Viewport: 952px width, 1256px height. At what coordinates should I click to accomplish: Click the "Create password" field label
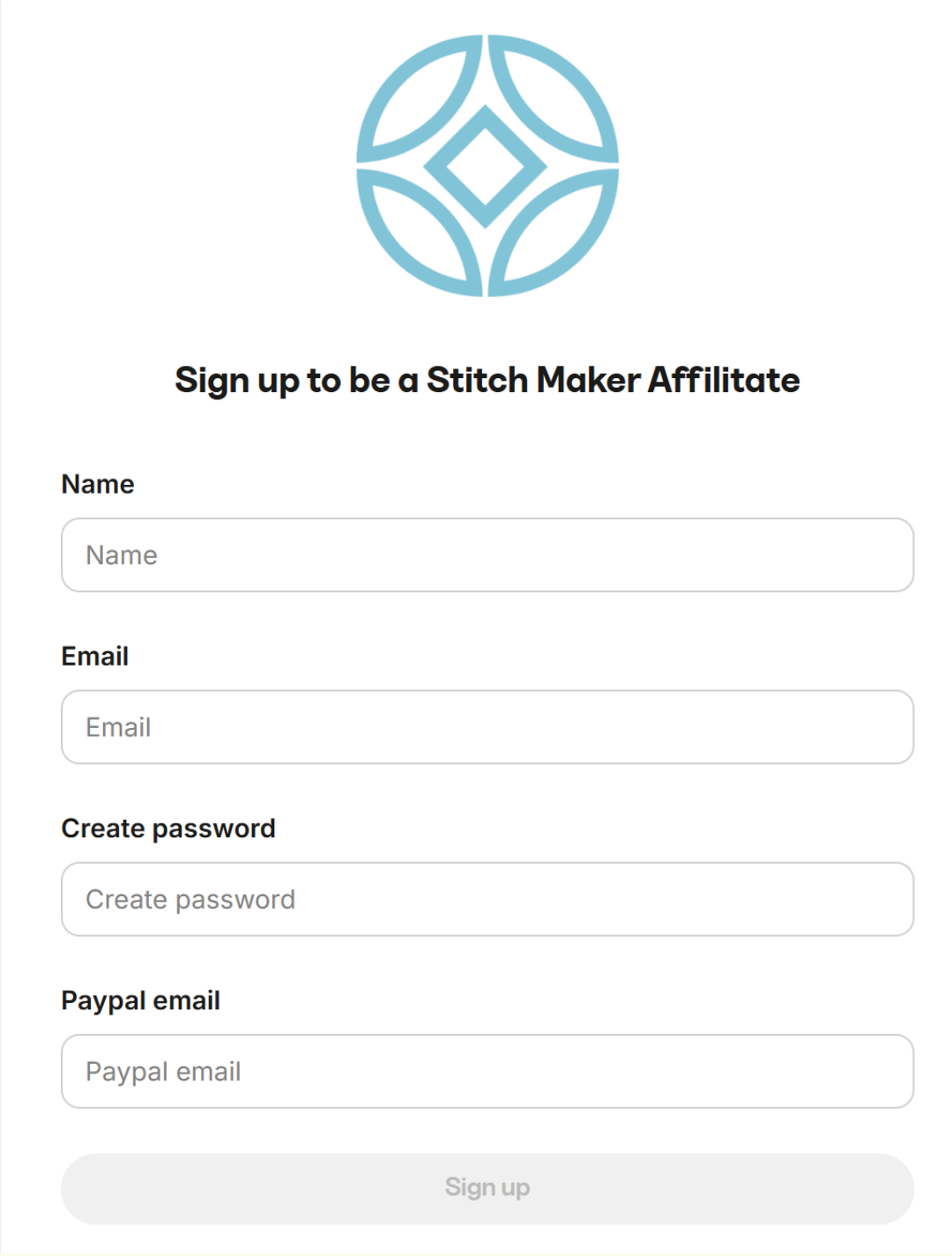pos(168,829)
